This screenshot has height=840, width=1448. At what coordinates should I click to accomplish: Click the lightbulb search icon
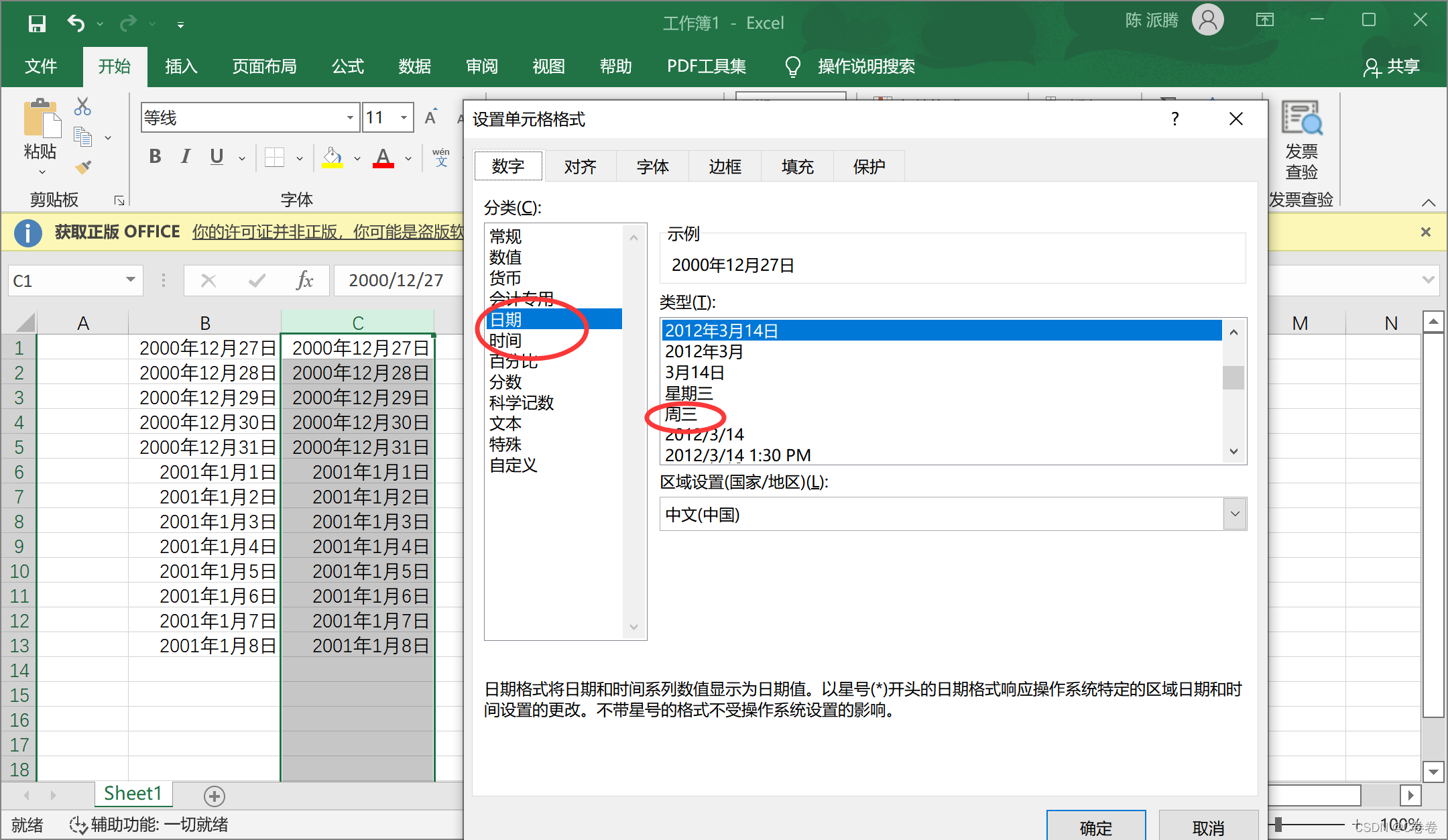792,66
